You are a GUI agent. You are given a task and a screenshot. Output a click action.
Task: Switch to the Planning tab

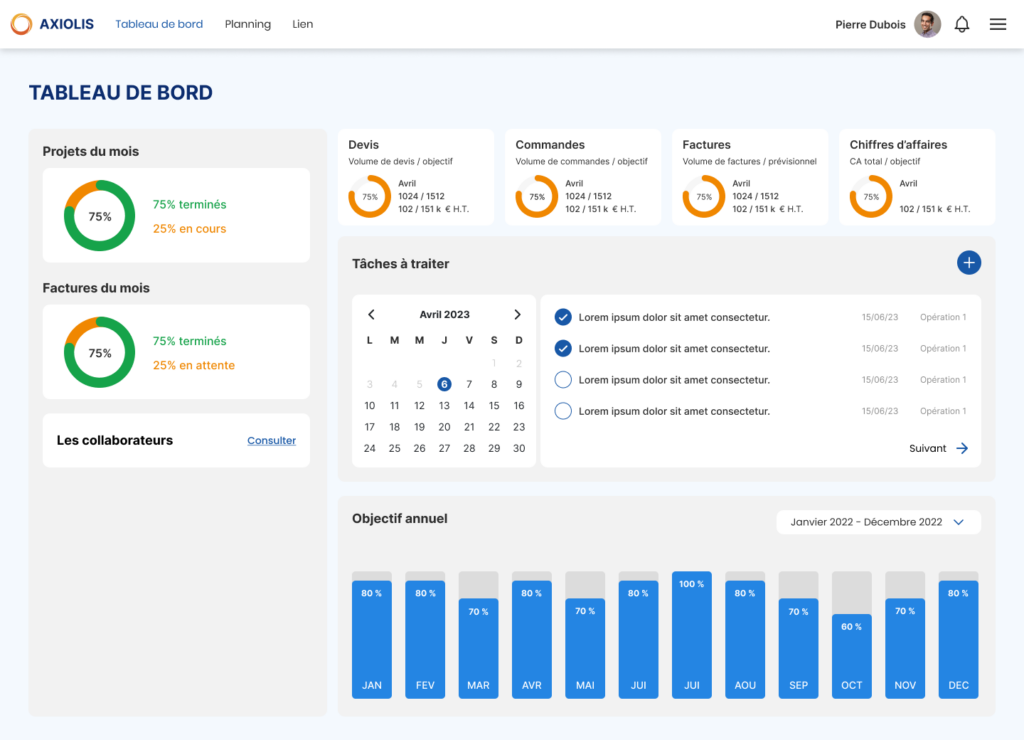pyautogui.click(x=248, y=24)
